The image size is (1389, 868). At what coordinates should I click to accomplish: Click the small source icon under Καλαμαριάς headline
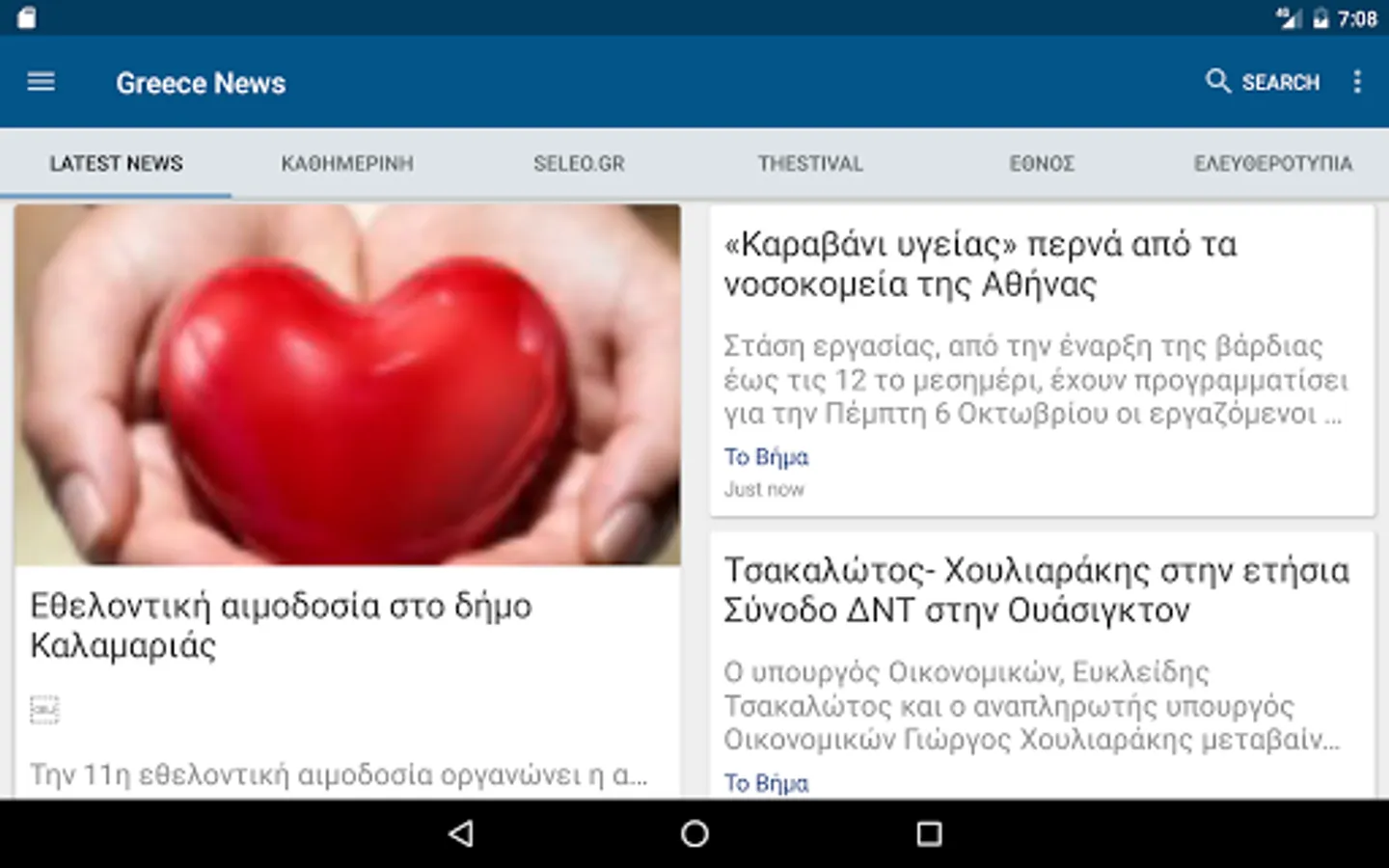(x=44, y=710)
